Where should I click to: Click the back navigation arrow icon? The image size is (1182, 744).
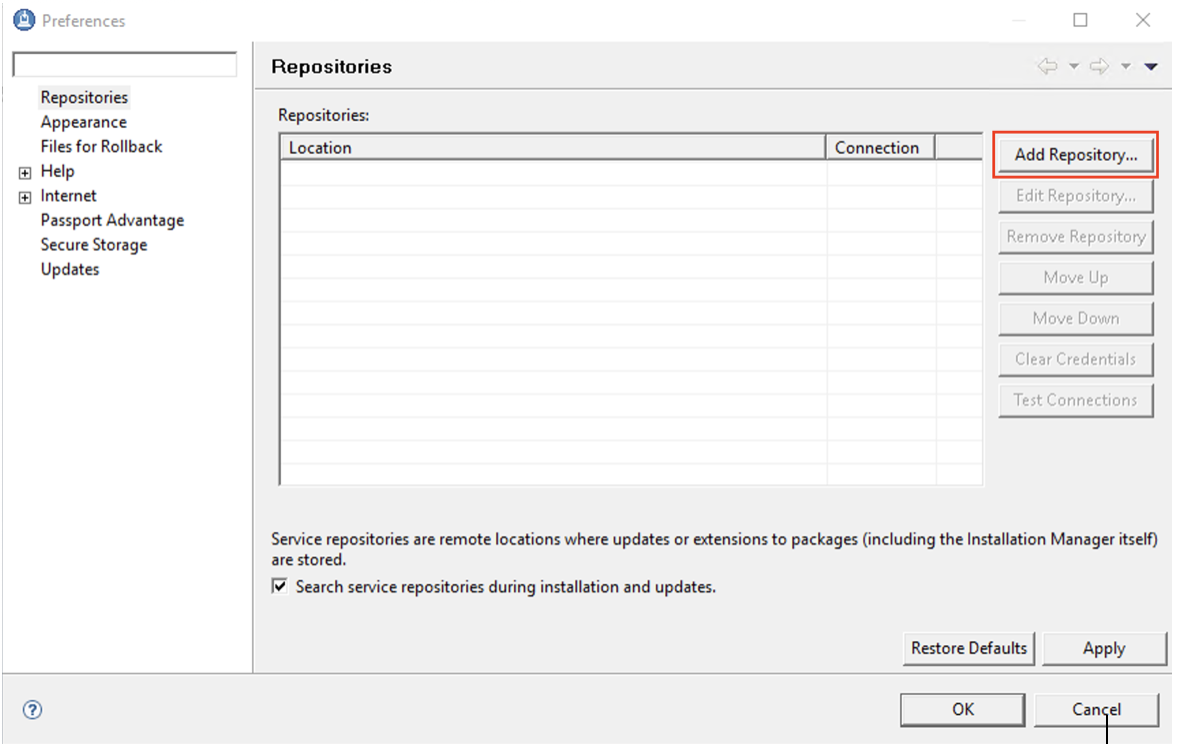click(1047, 66)
